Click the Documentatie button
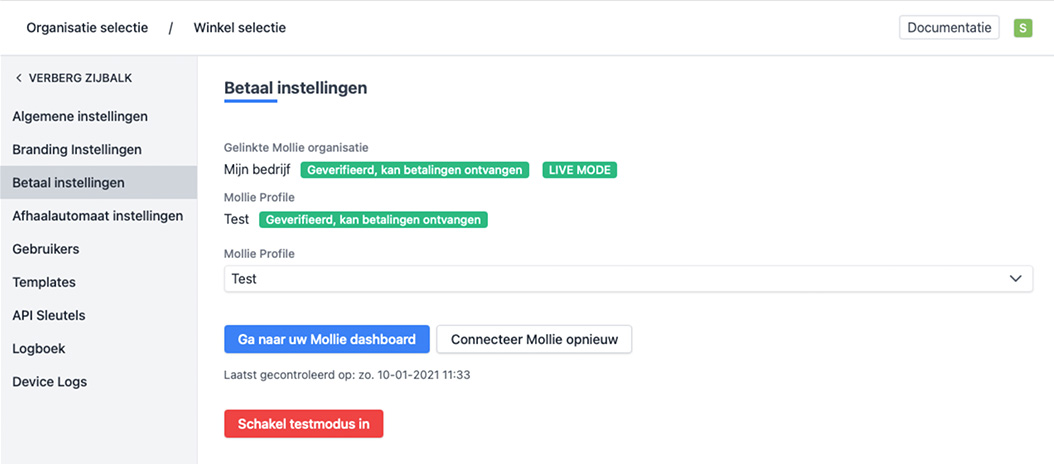 949,28
